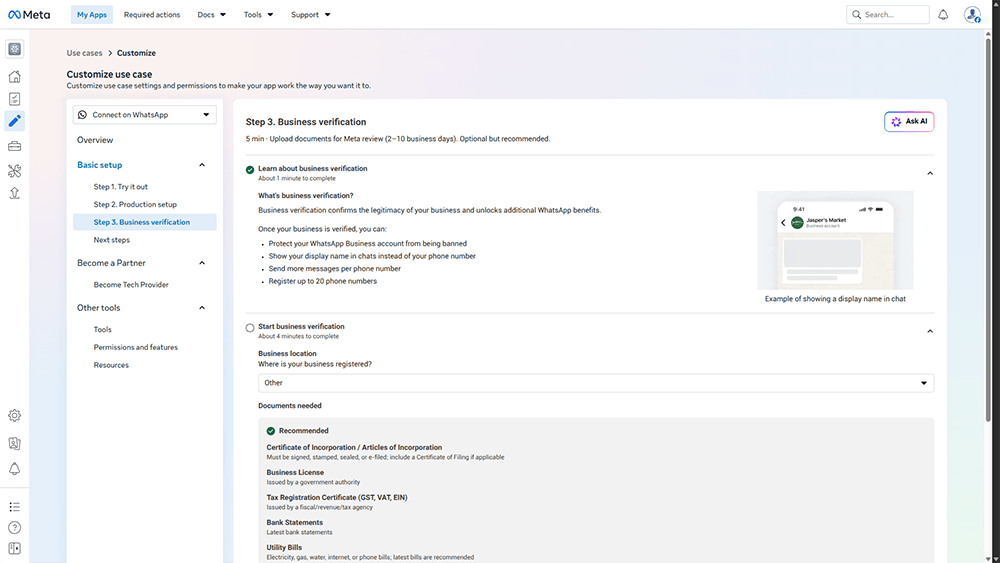Screen dimensions: 1000x563
Task: Collapse Start business verification panel
Action: click(x=930, y=332)
